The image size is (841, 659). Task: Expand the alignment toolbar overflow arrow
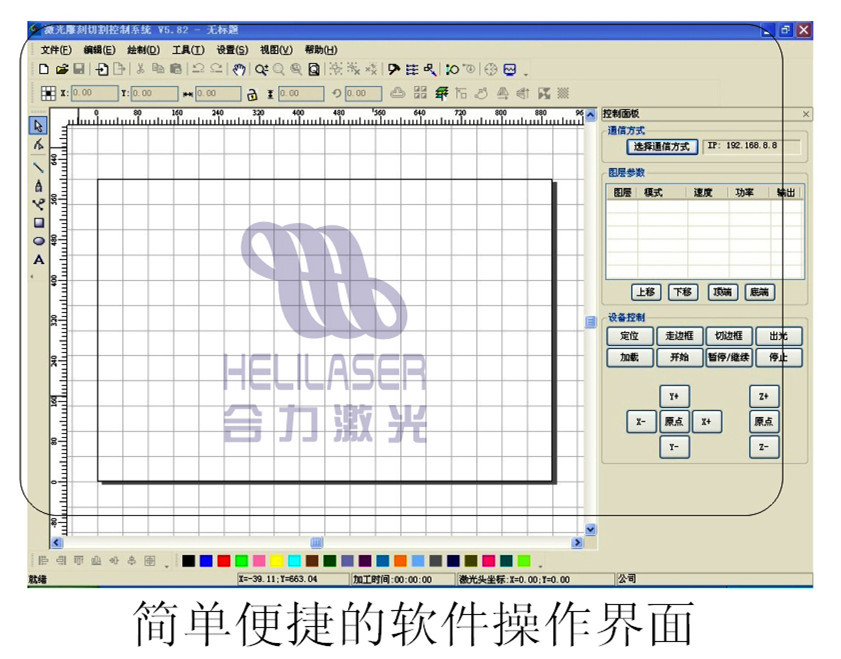167,565
